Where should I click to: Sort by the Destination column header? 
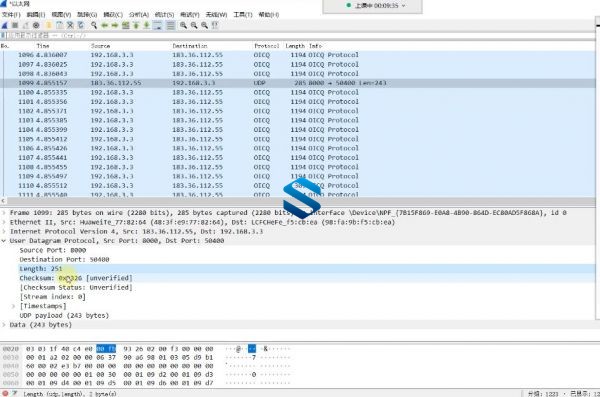(190, 46)
